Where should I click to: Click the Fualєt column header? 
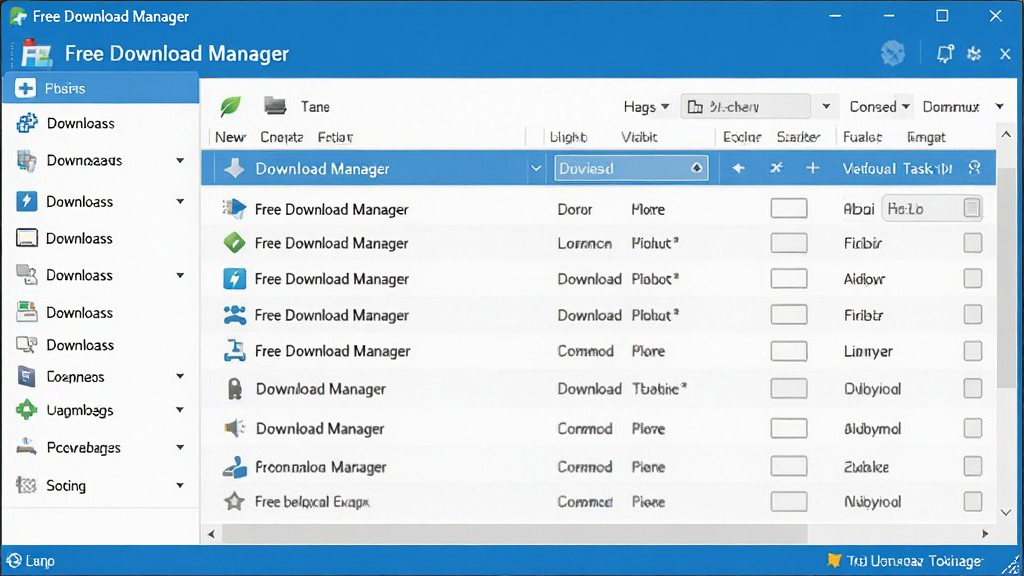point(862,137)
